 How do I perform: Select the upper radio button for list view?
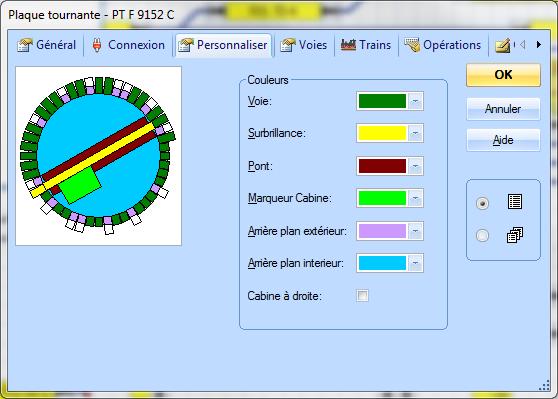pyautogui.click(x=482, y=203)
